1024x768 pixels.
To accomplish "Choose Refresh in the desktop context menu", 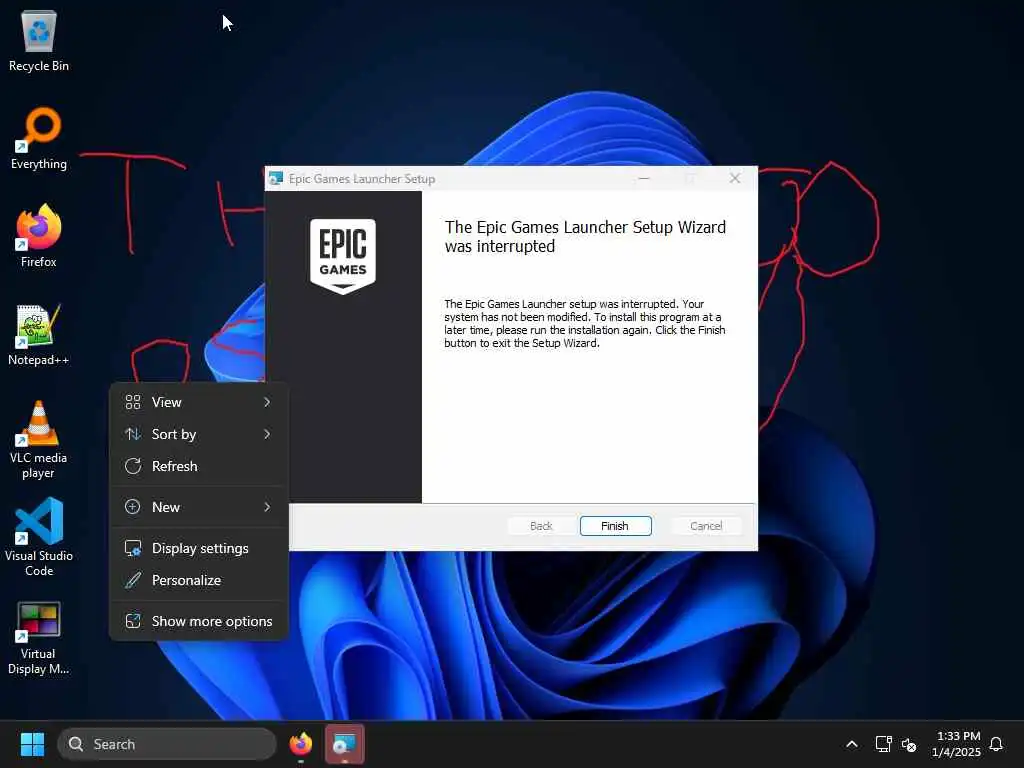I will tap(199, 466).
